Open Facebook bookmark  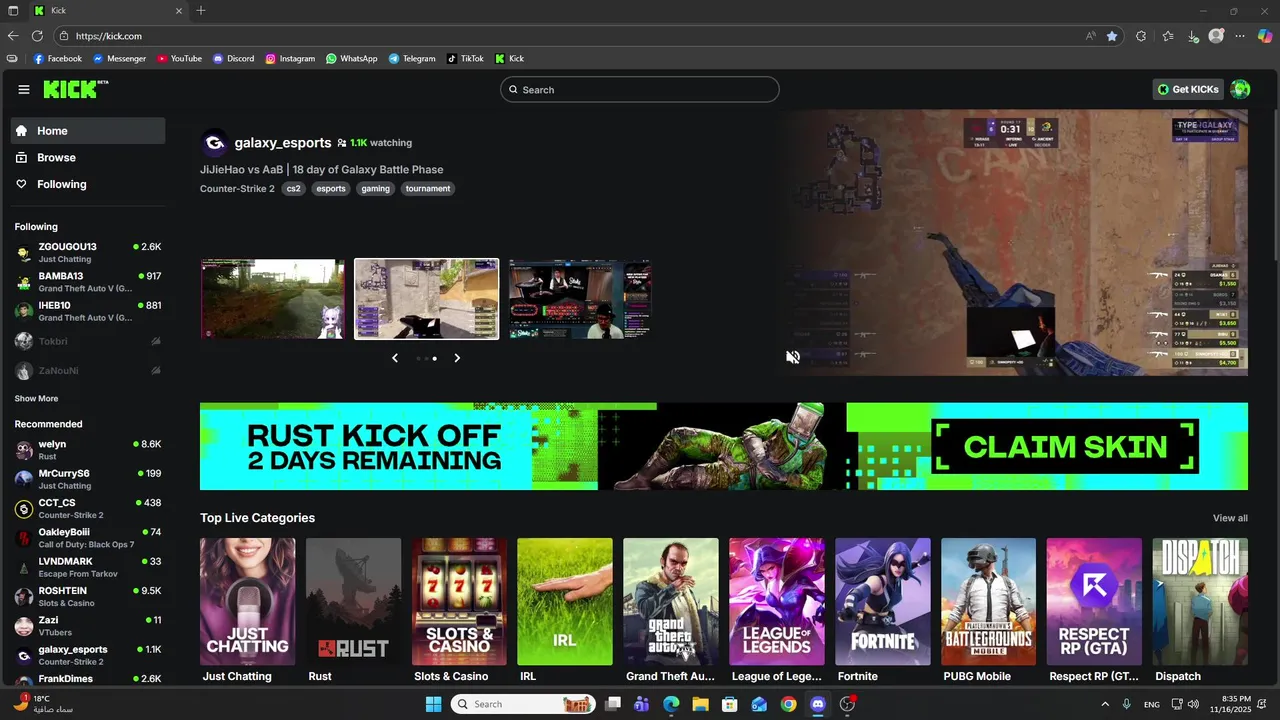point(58,59)
